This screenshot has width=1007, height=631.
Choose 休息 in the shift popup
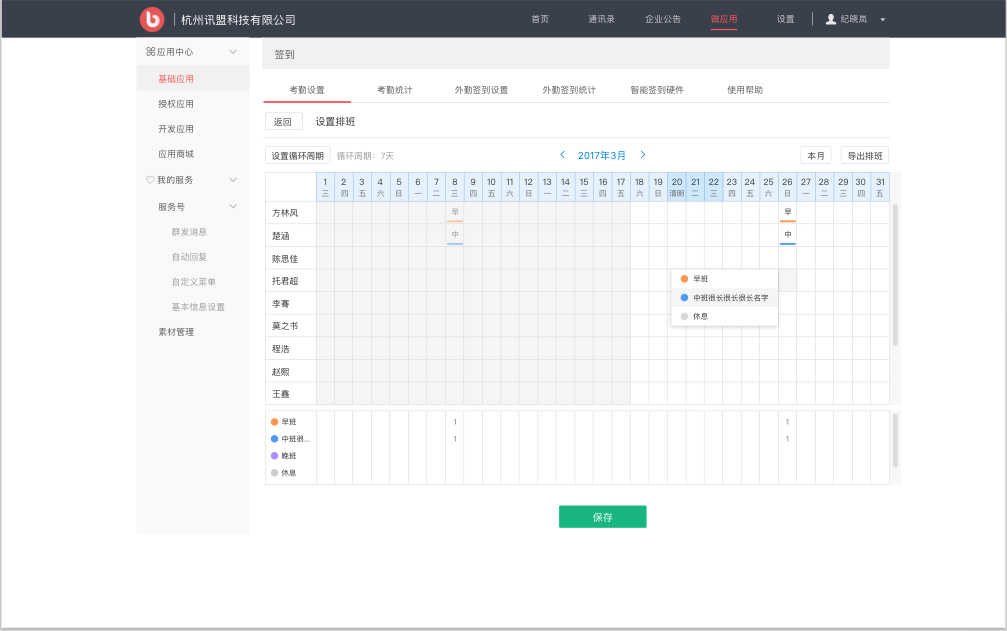click(x=724, y=316)
